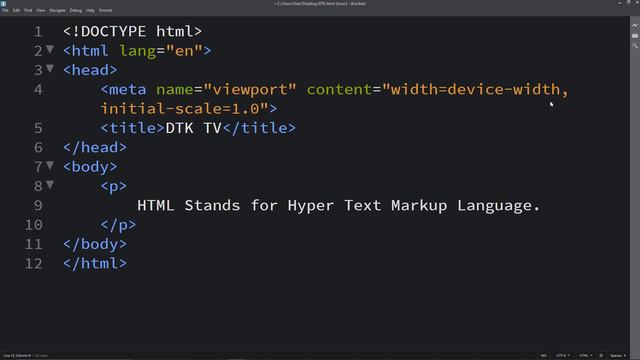Screen dimensions: 640x360
Task: Click the closing p tag on line 10
Action: click(118, 225)
